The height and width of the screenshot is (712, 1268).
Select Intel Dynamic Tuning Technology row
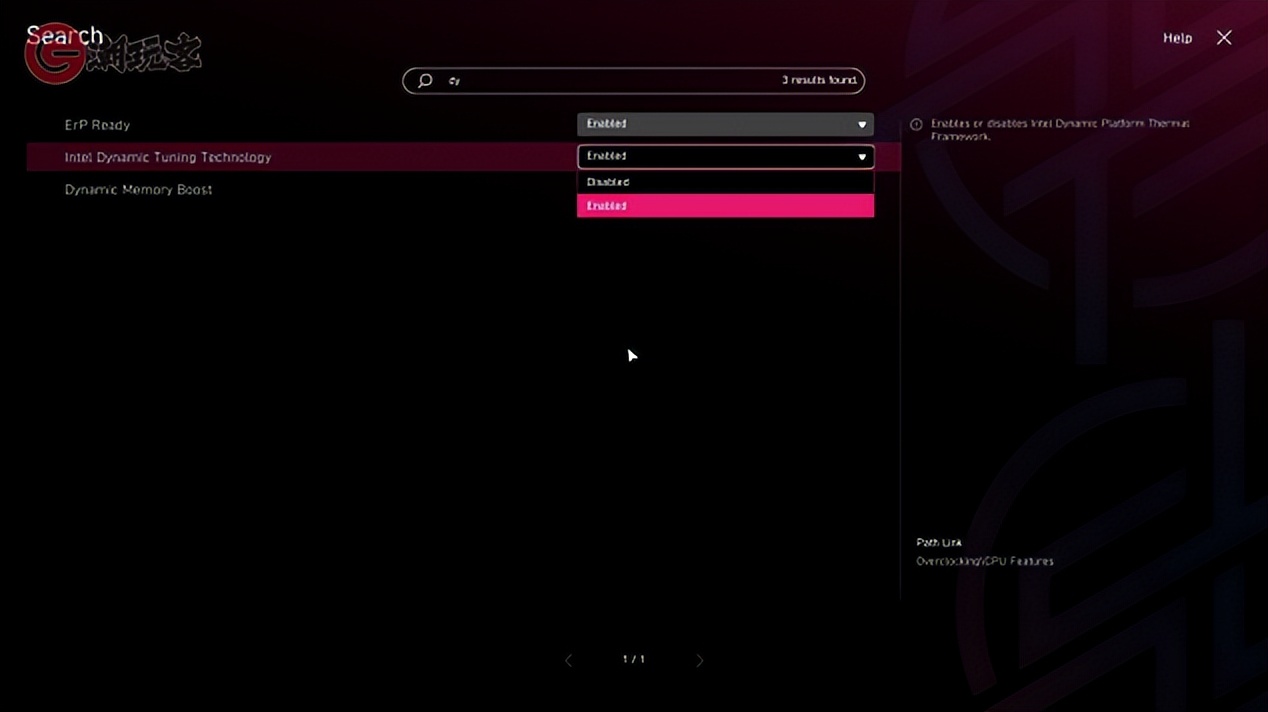[463, 157]
